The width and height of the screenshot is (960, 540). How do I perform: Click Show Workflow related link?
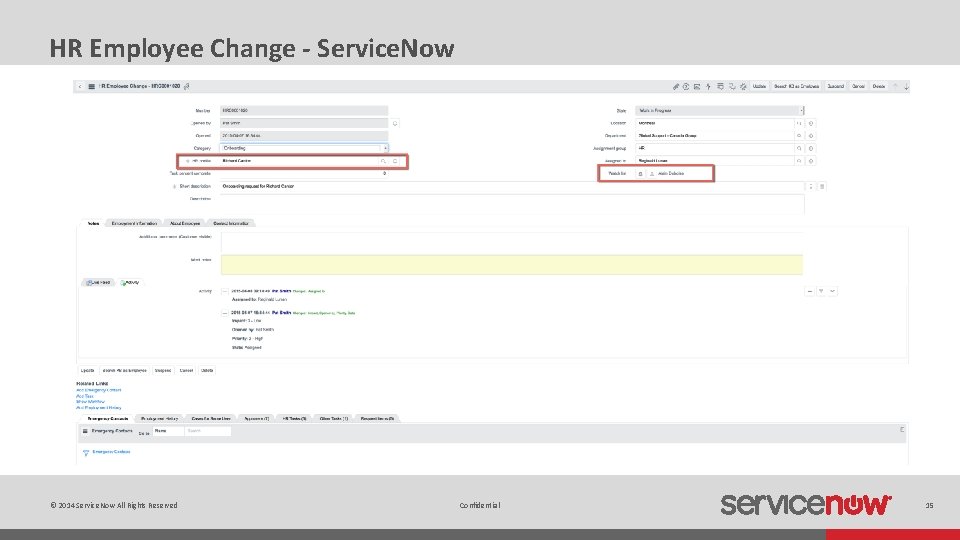click(90, 402)
